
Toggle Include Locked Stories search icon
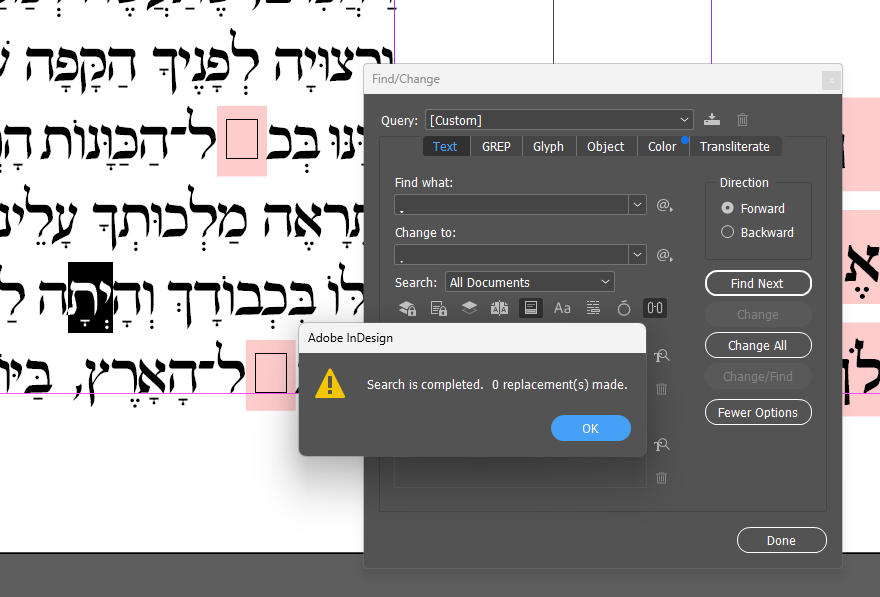tap(438, 308)
